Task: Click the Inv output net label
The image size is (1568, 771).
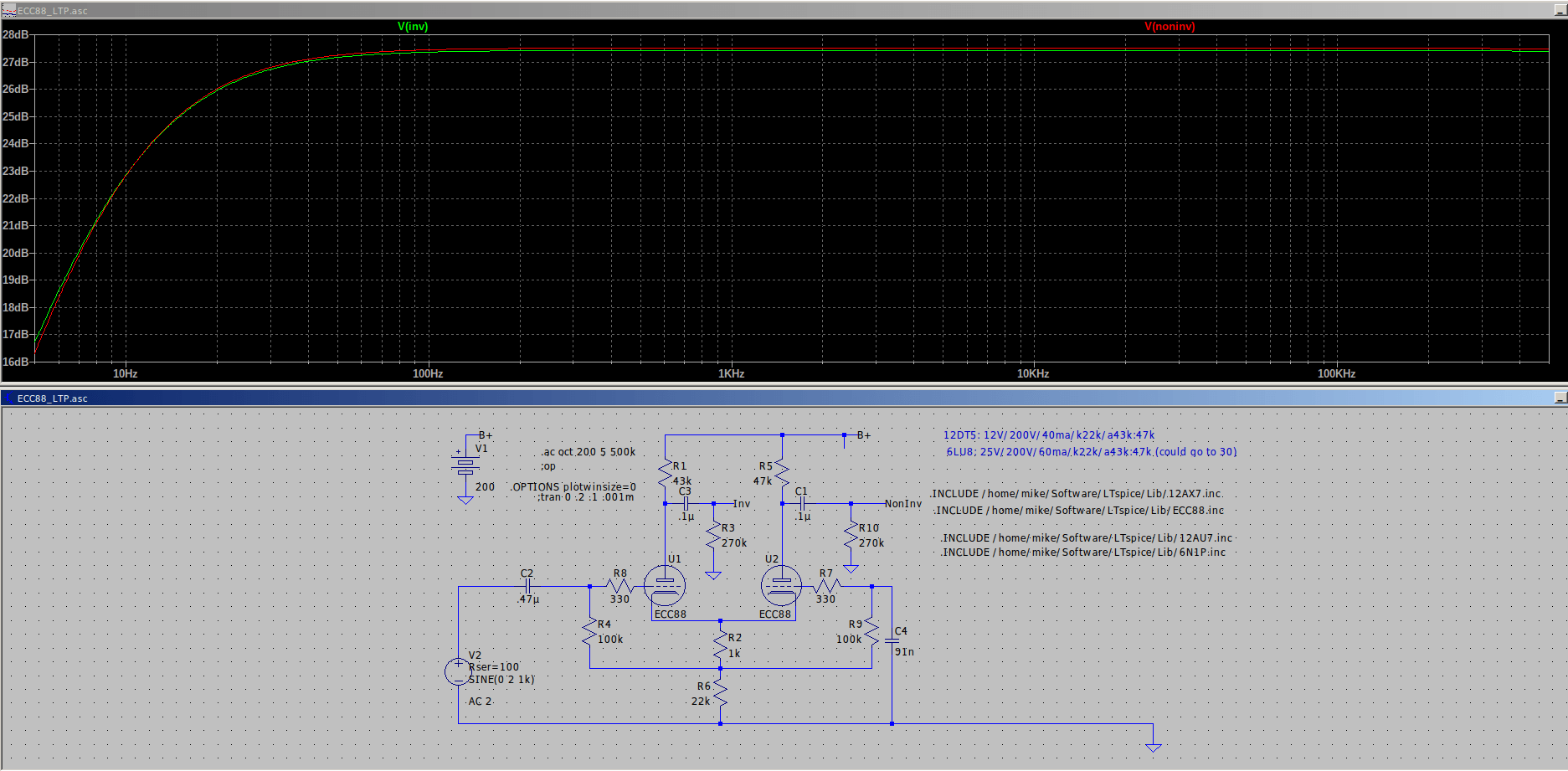Action: coord(742,504)
